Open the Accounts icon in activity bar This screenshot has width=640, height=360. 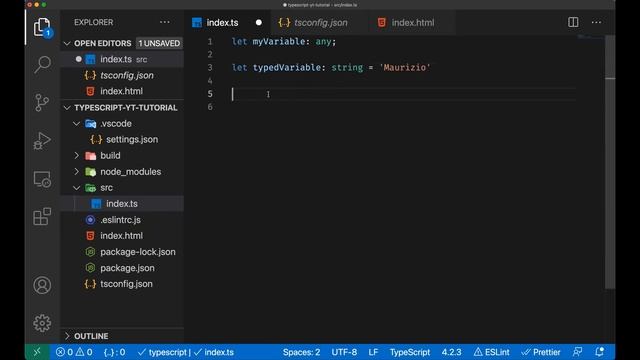[x=42, y=285]
